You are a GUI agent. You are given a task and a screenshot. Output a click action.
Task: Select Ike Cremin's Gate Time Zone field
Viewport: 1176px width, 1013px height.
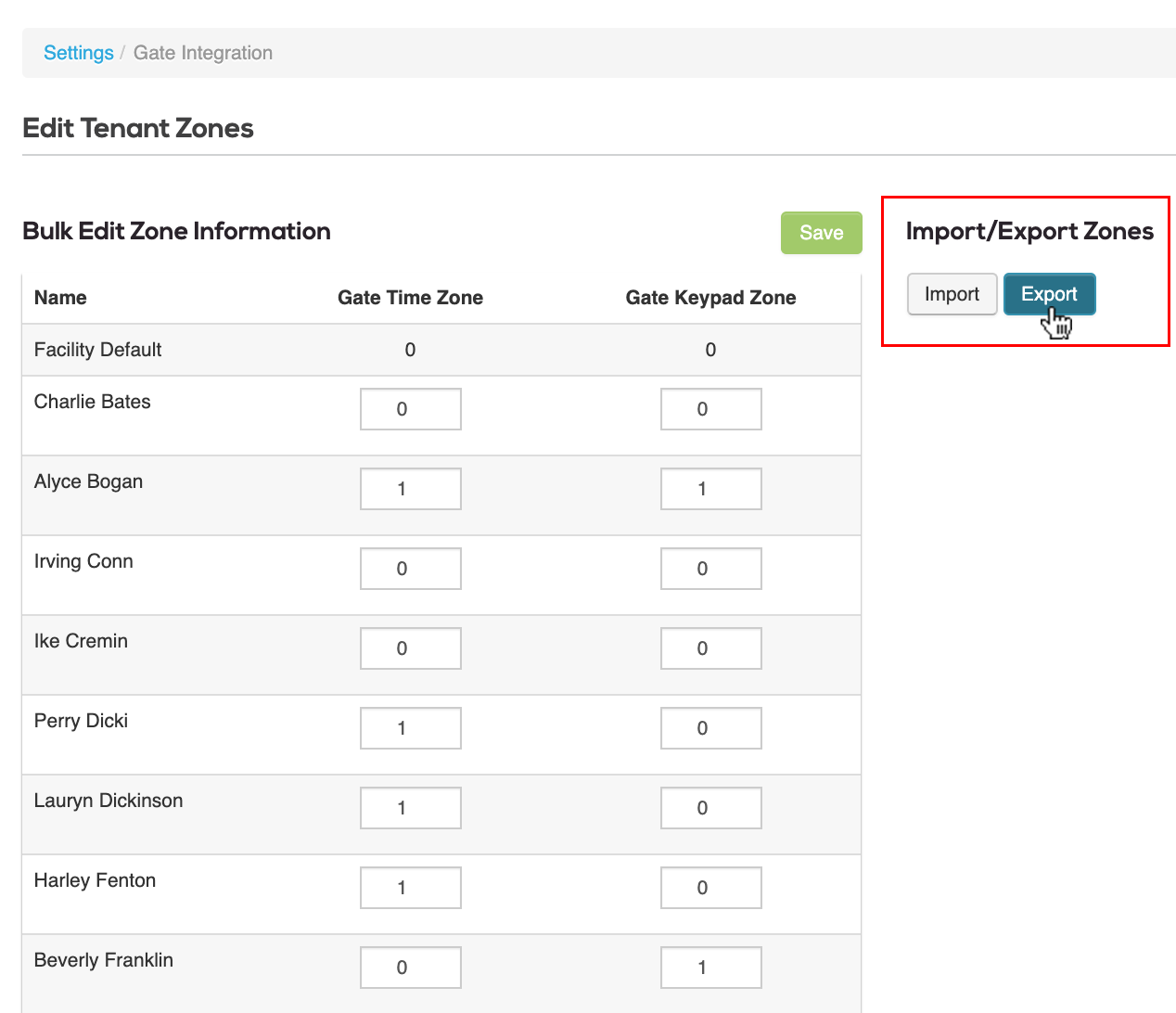[410, 648]
